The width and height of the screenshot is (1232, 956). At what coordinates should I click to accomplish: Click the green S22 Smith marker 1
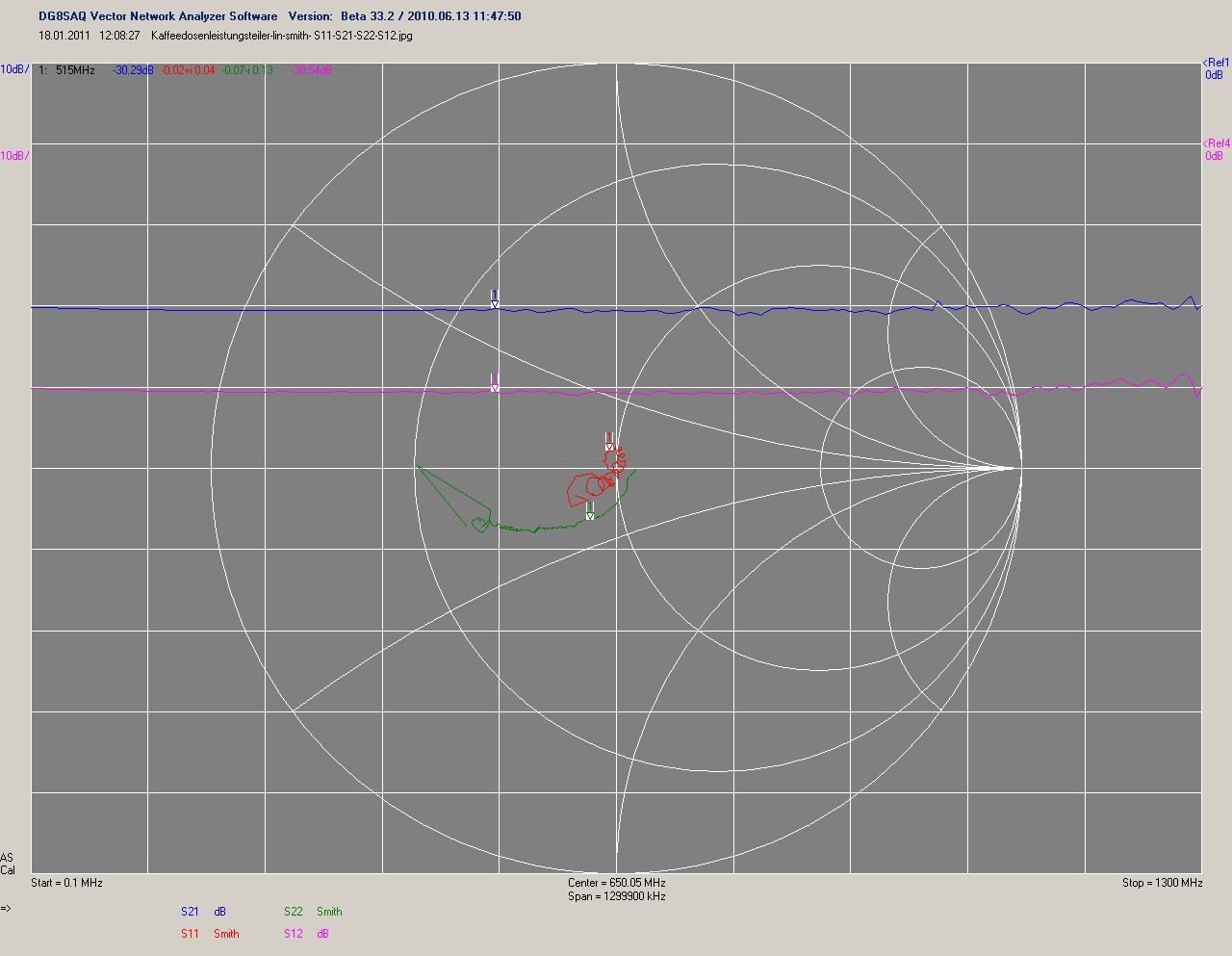click(x=590, y=512)
